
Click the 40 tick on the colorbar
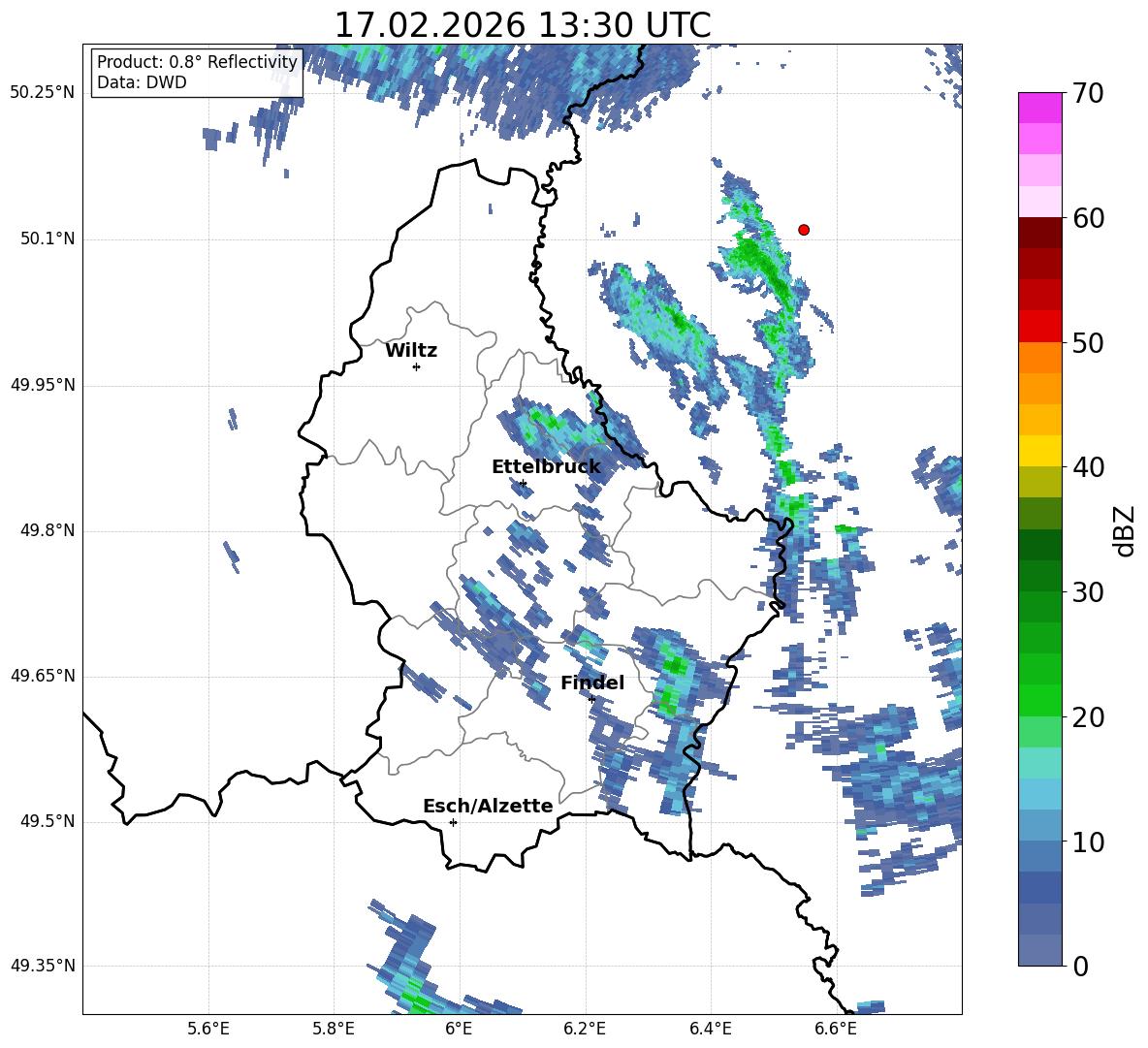pos(1087,467)
